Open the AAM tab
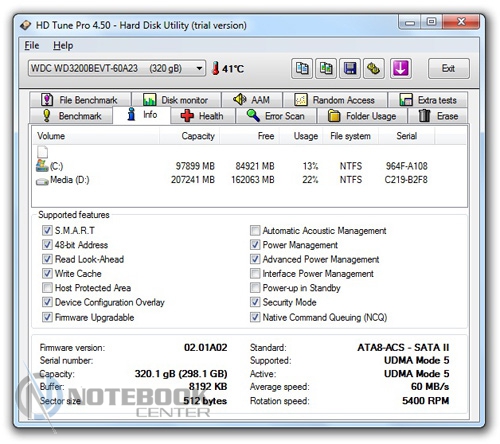The width and height of the screenshot is (500, 444). 252,100
